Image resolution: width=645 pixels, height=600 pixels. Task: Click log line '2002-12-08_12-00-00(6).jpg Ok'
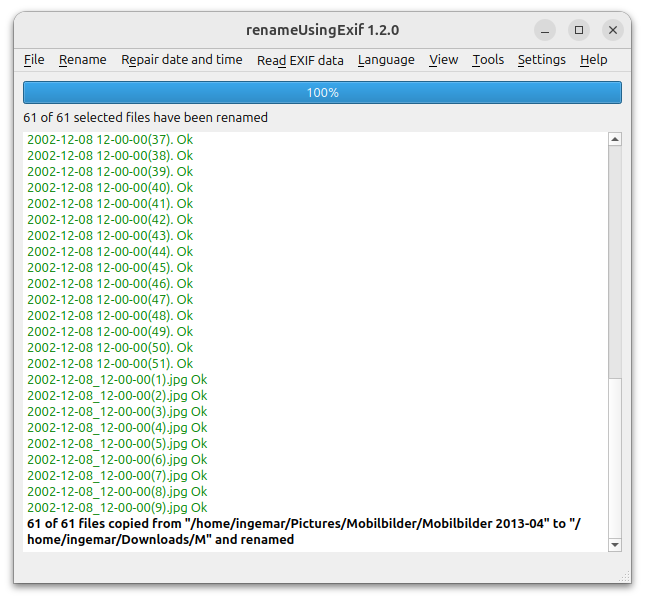point(117,461)
